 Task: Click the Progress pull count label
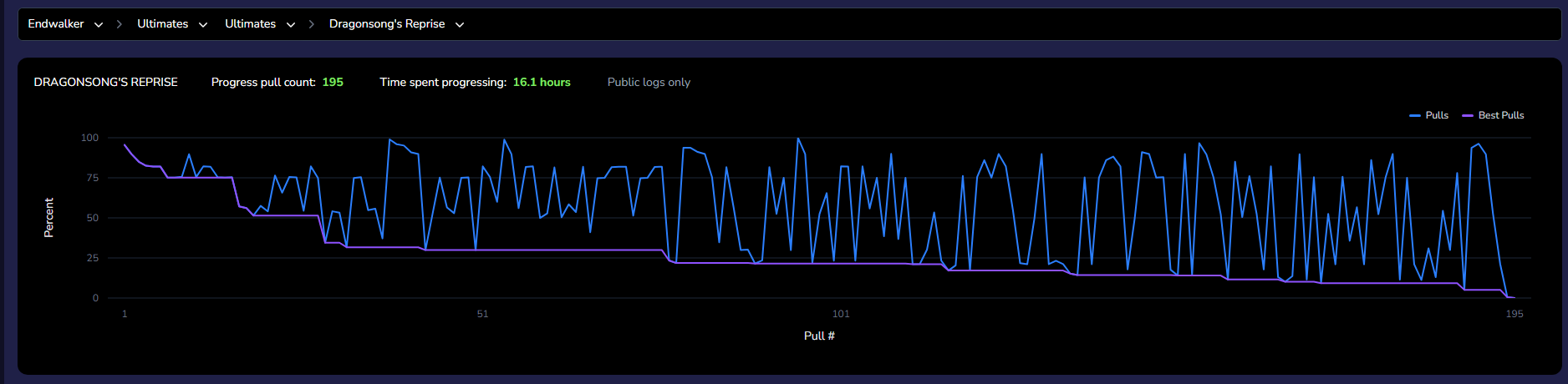263,82
